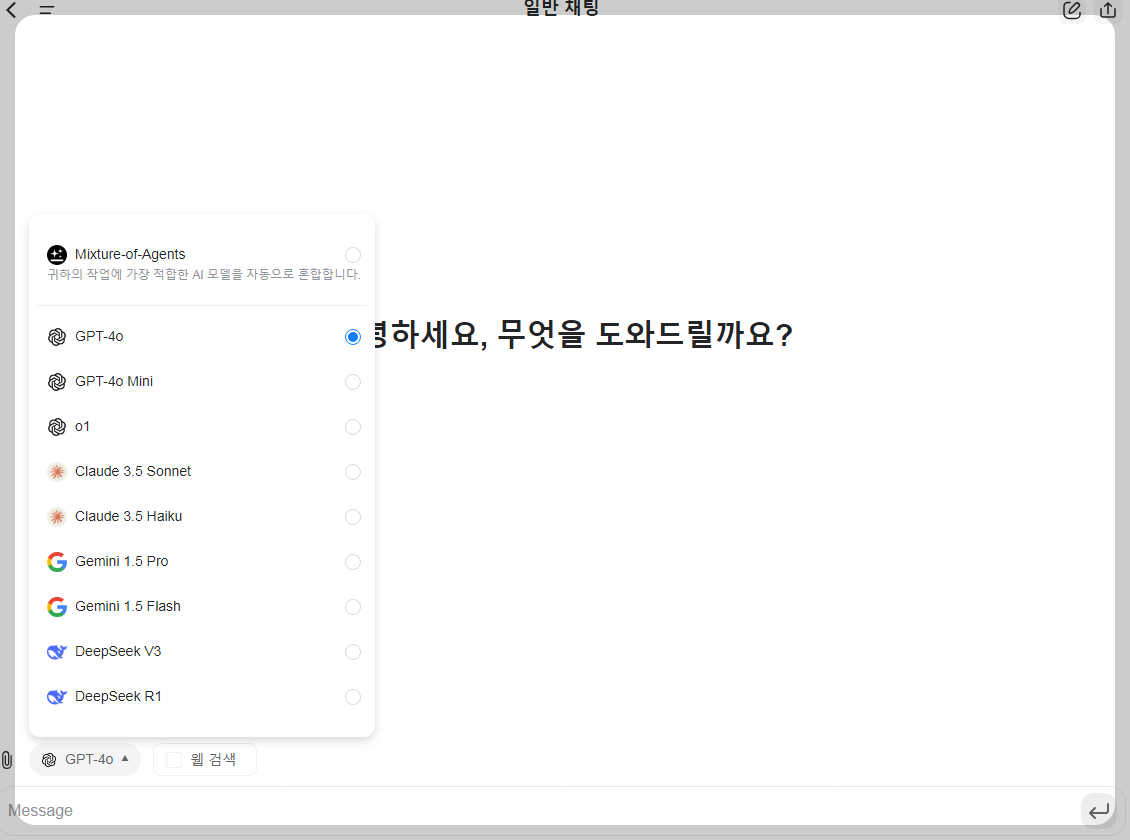Select the DeepSeek R1 radio button
Screen dimensions: 1130x840
tap(352, 697)
